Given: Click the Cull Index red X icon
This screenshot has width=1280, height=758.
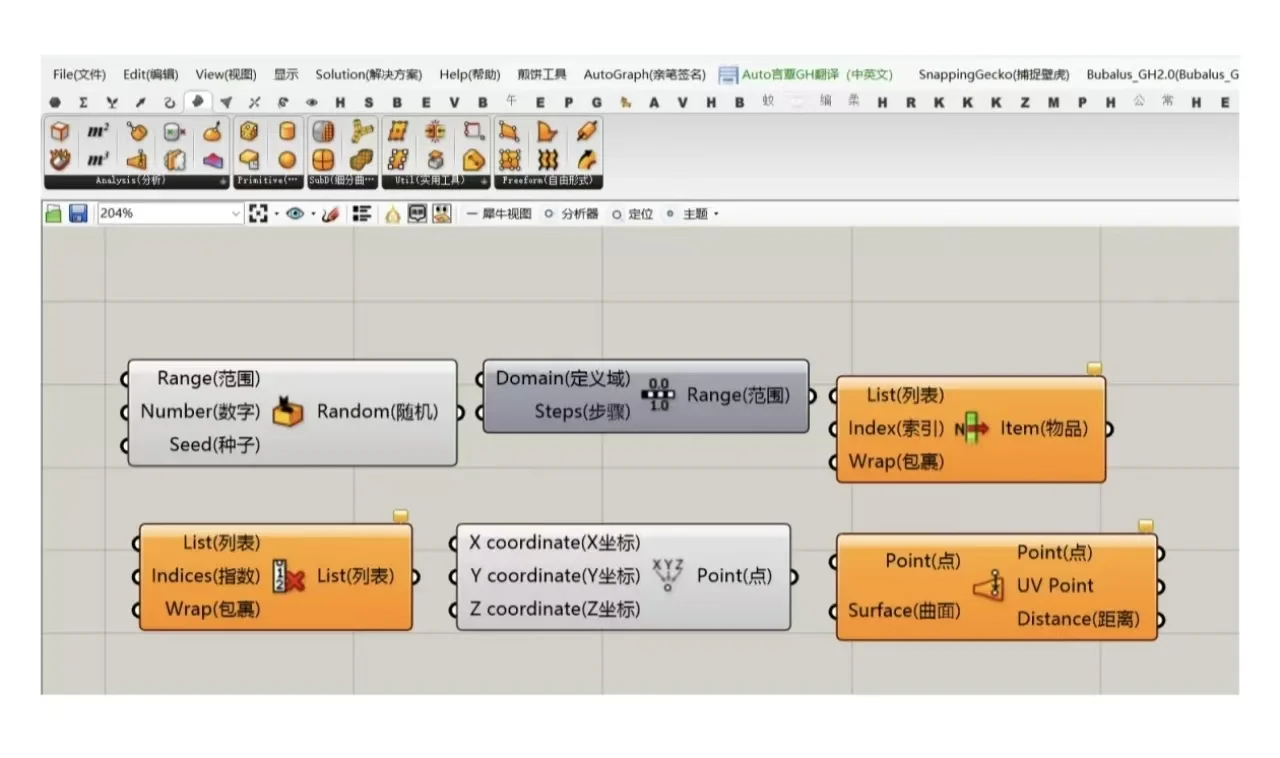Looking at the screenshot, I should tap(287, 576).
